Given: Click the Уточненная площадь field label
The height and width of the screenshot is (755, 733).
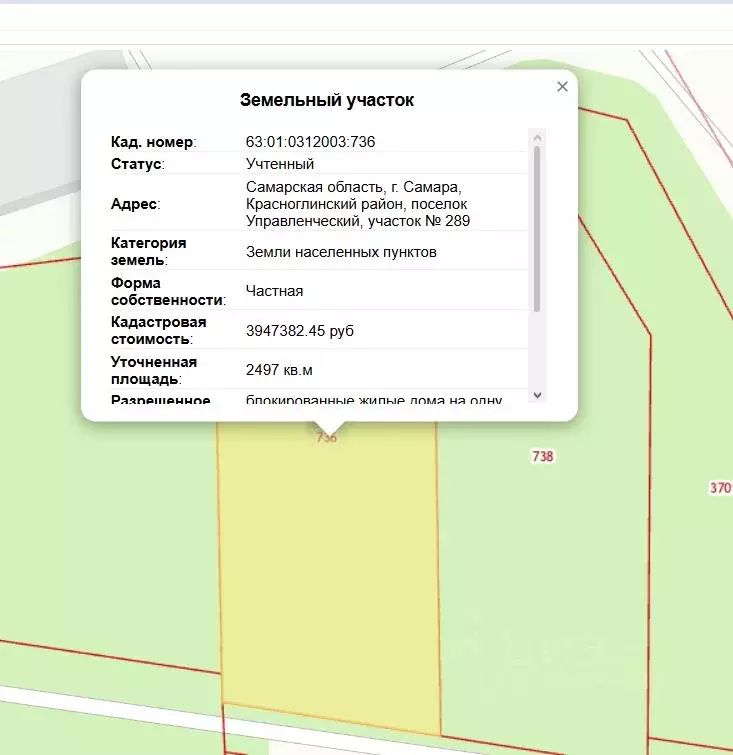Looking at the screenshot, I should tap(153, 370).
